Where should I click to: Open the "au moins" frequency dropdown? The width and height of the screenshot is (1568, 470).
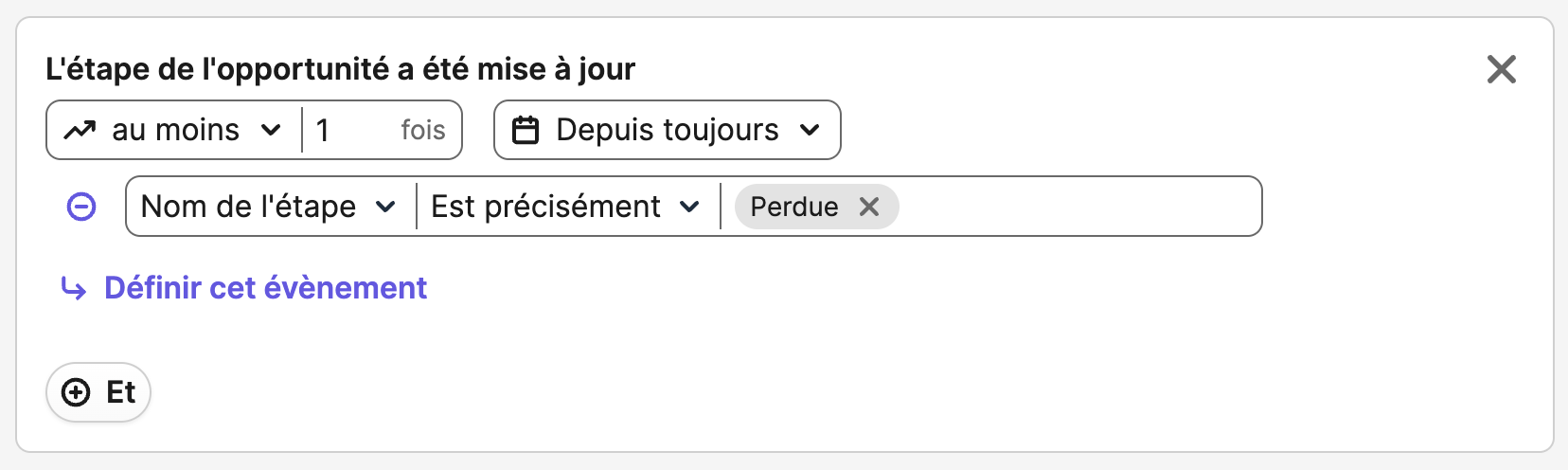pyautogui.click(x=174, y=130)
